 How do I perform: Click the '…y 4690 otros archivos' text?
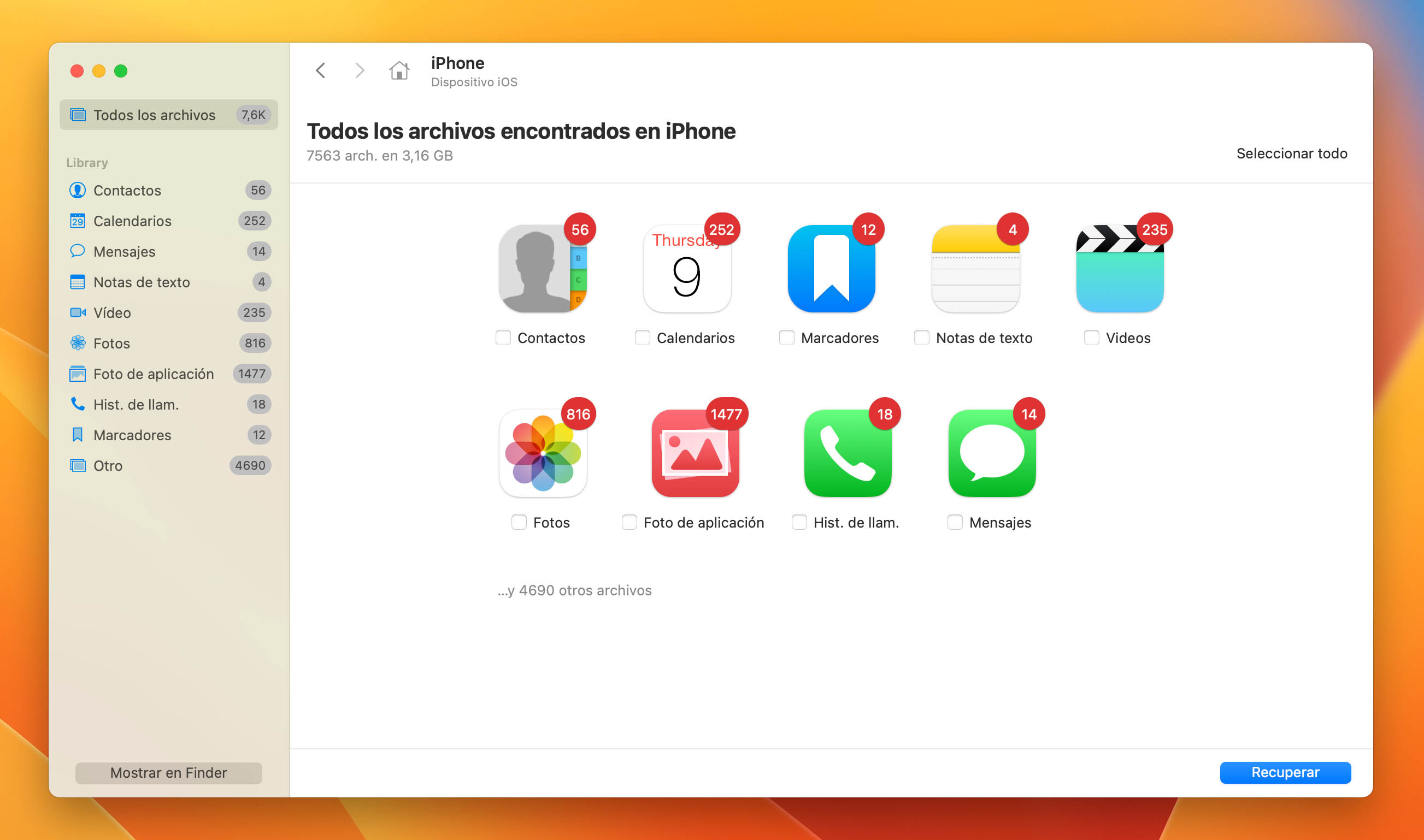(x=575, y=590)
